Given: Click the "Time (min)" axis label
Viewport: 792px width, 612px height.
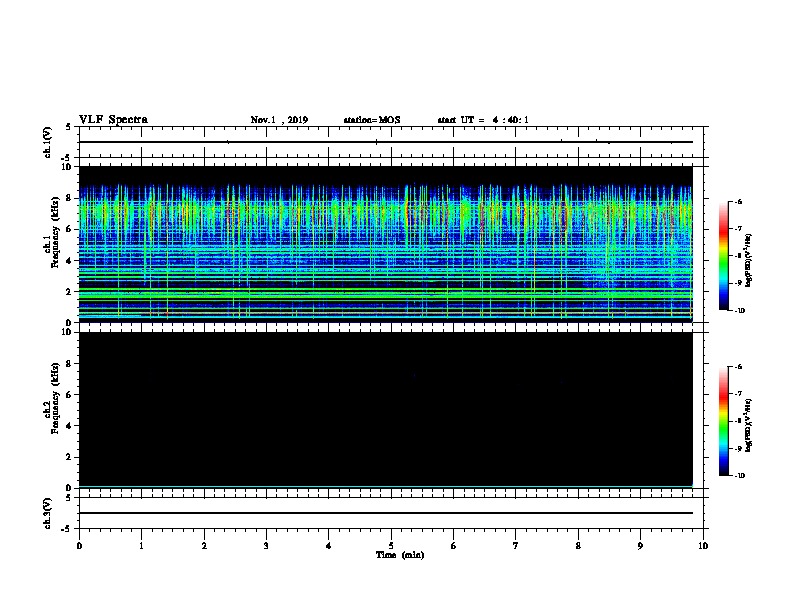Looking at the screenshot, I should 400,555.
